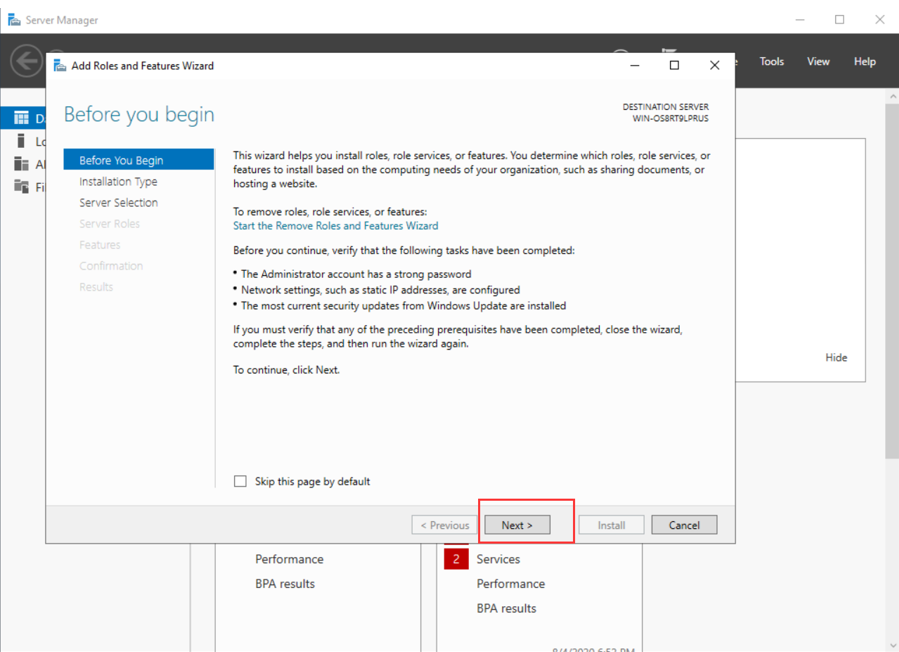Minimize the Add Roles and Features Wizard
The height and width of the screenshot is (652, 899).
tap(635, 65)
